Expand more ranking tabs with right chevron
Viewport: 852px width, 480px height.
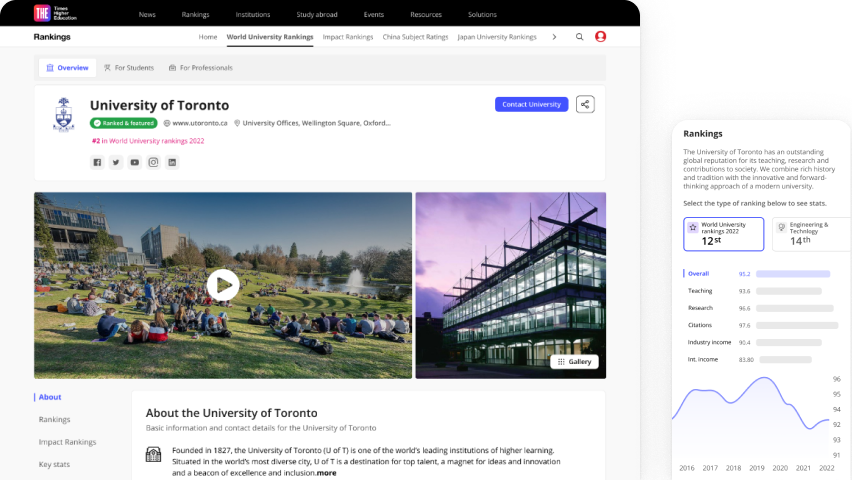tap(554, 37)
